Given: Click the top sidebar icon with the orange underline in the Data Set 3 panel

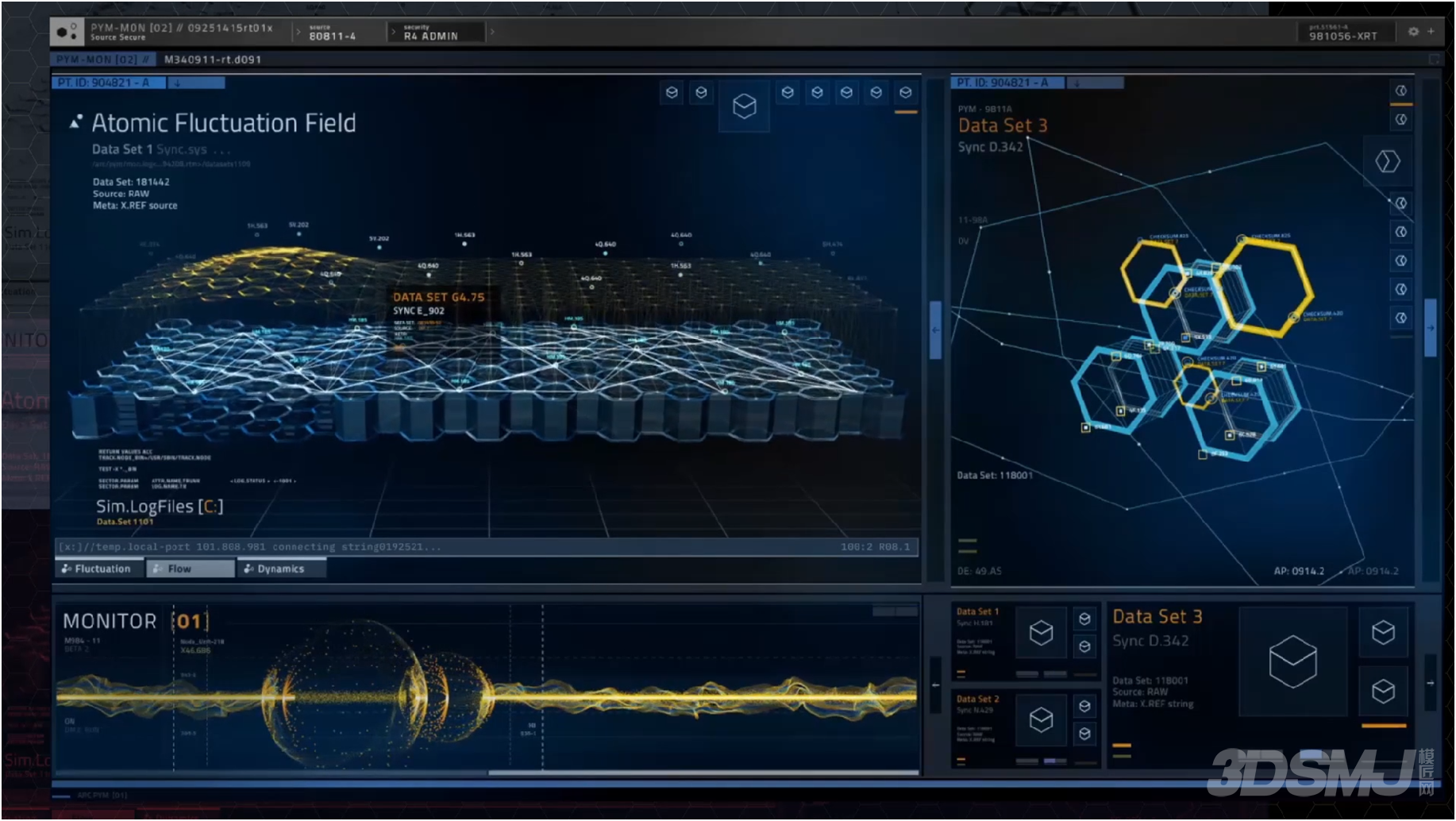Looking at the screenshot, I should pos(1401,91).
